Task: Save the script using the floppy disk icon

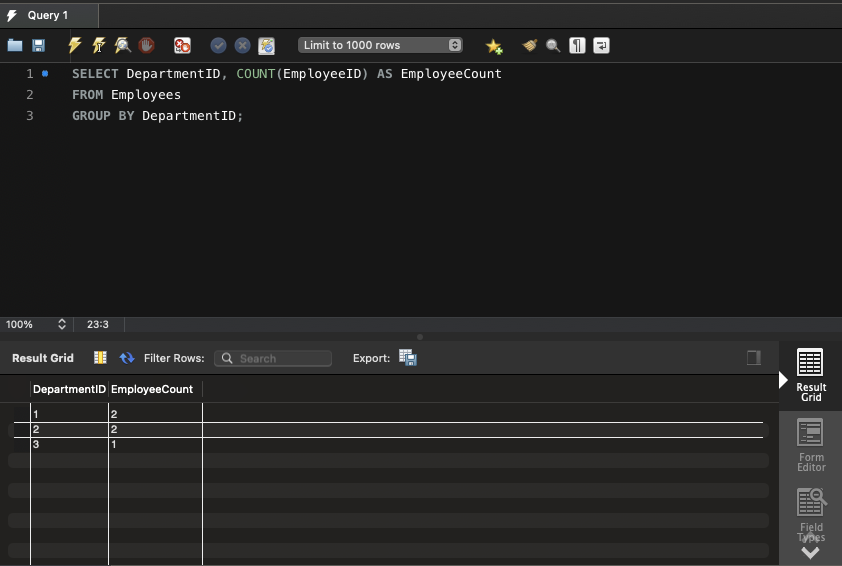Action: [x=39, y=45]
